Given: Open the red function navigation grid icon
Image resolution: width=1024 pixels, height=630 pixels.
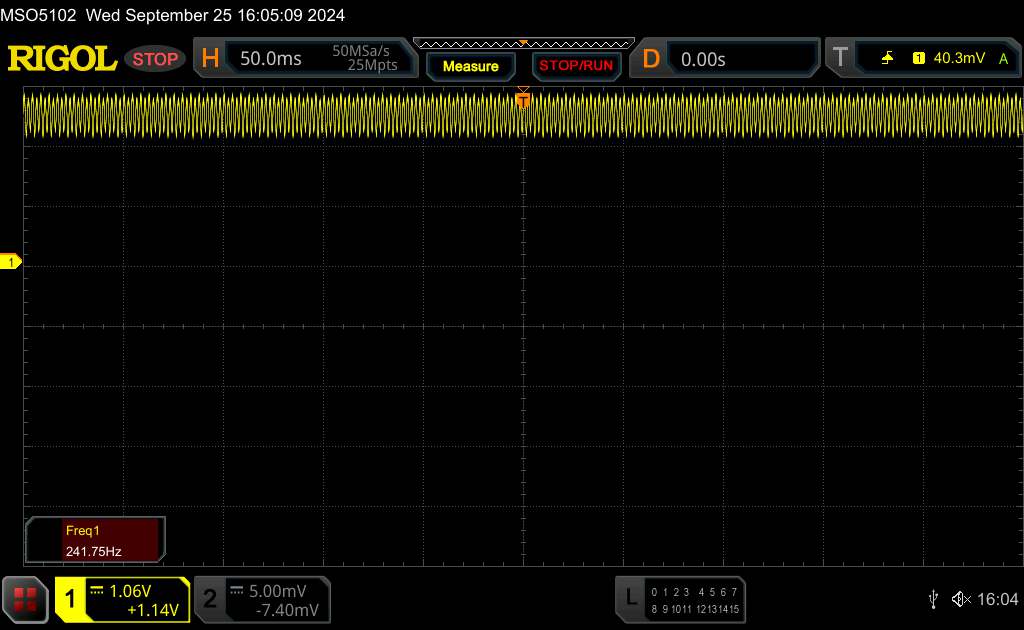Looking at the screenshot, I should coord(26,598).
